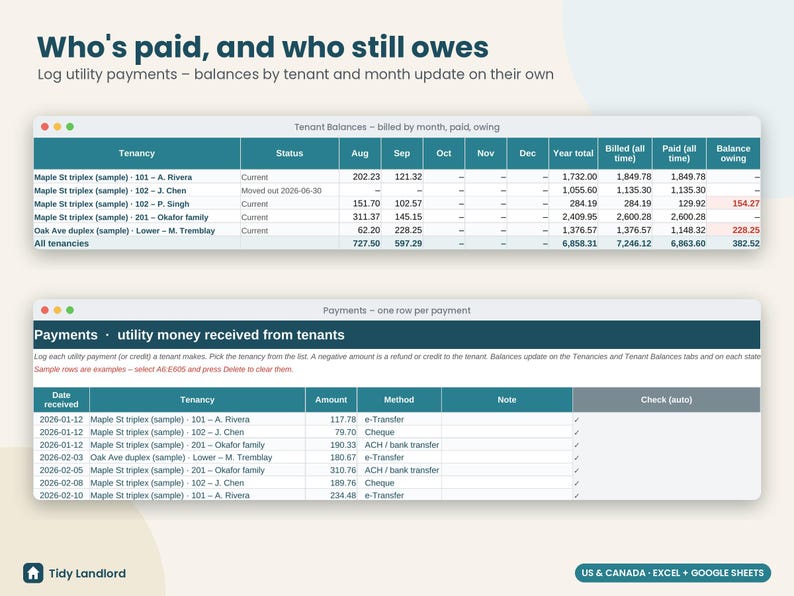Select the Check (auto) column header
The image size is (794, 596).
[666, 400]
